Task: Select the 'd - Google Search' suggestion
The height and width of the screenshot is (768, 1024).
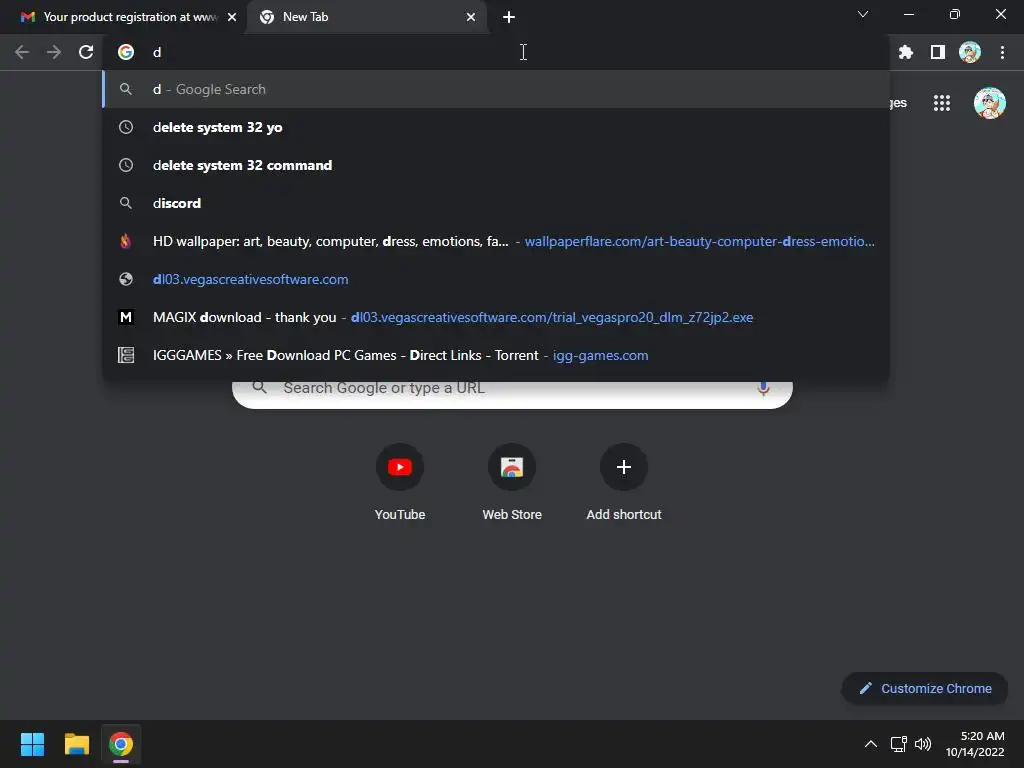Action: pos(496,89)
